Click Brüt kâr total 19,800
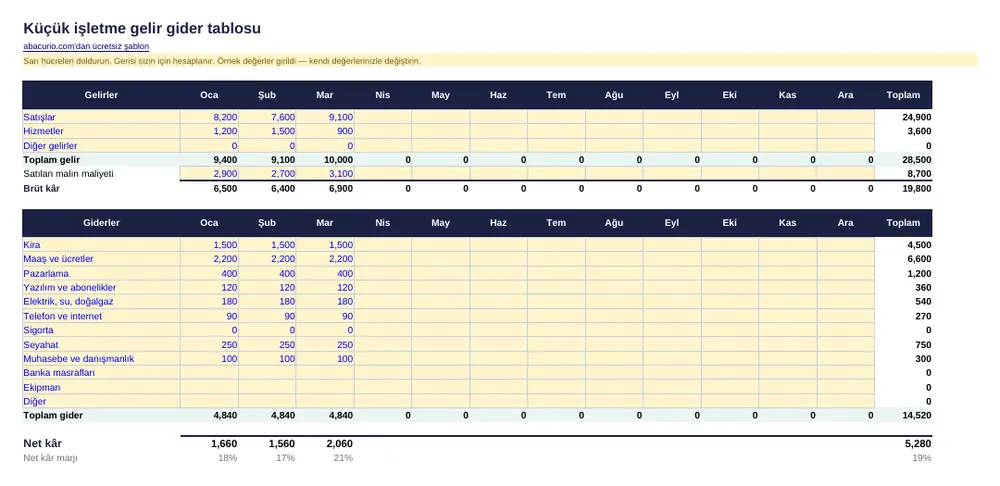Image resolution: width=1000 pixels, height=486 pixels. (918, 189)
